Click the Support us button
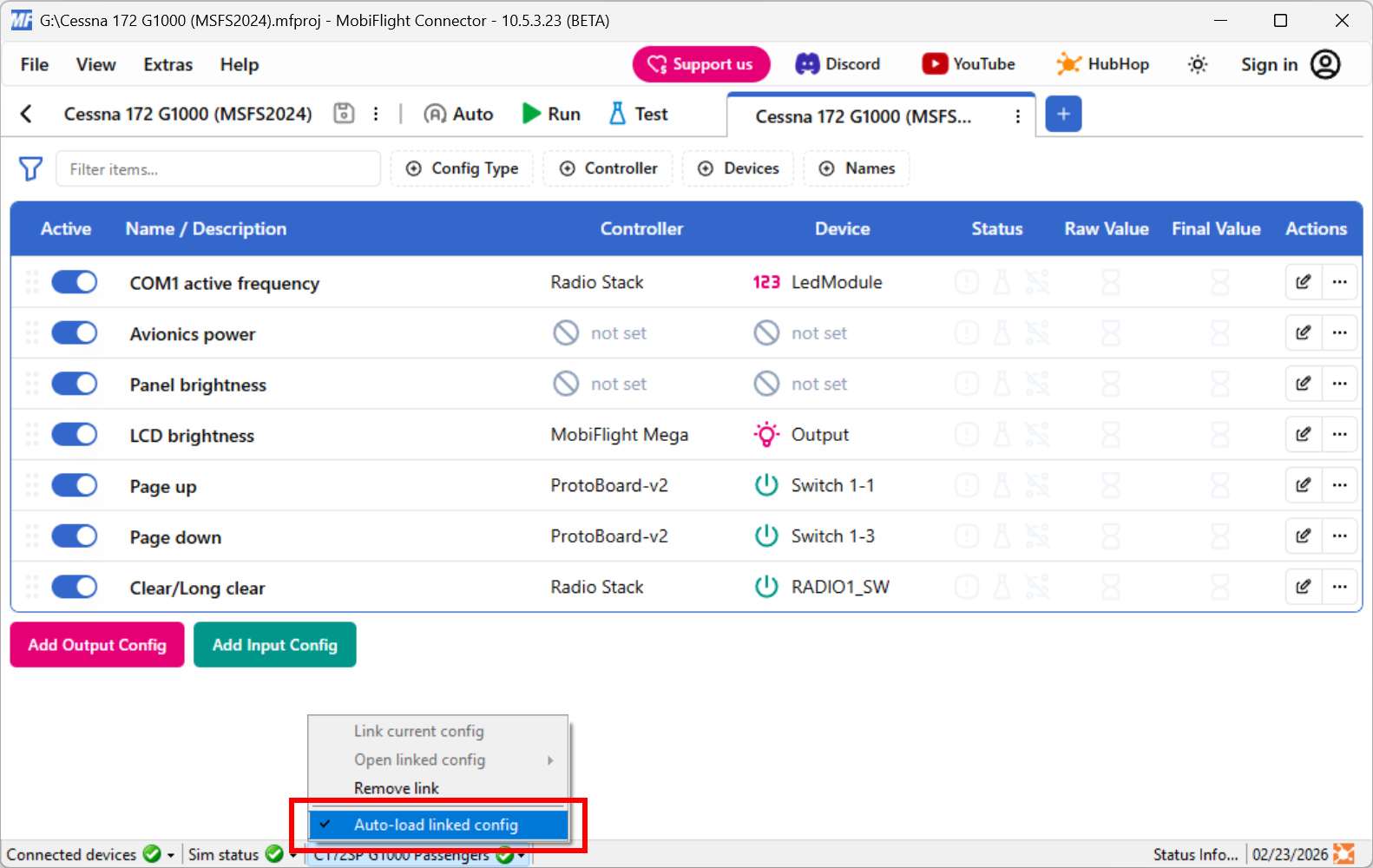The width and height of the screenshot is (1373, 868). pyautogui.click(x=700, y=64)
